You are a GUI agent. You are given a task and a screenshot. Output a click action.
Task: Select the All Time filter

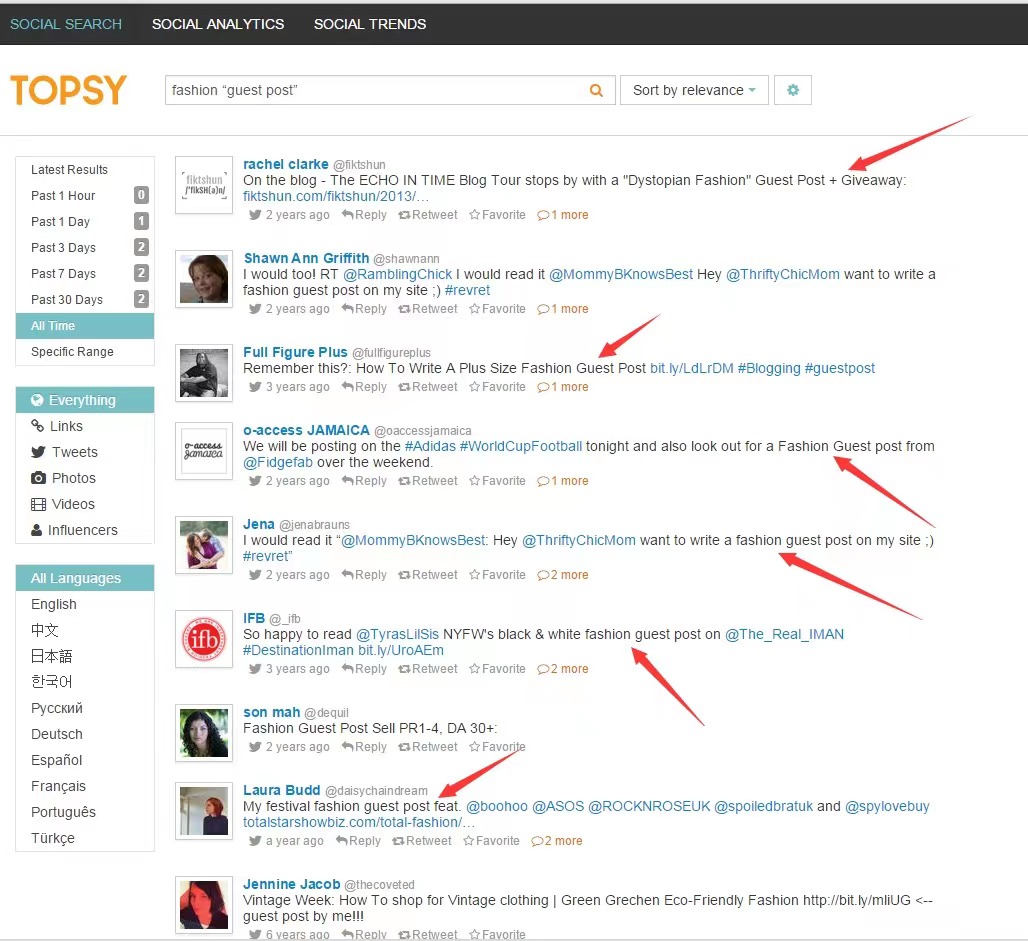point(85,326)
